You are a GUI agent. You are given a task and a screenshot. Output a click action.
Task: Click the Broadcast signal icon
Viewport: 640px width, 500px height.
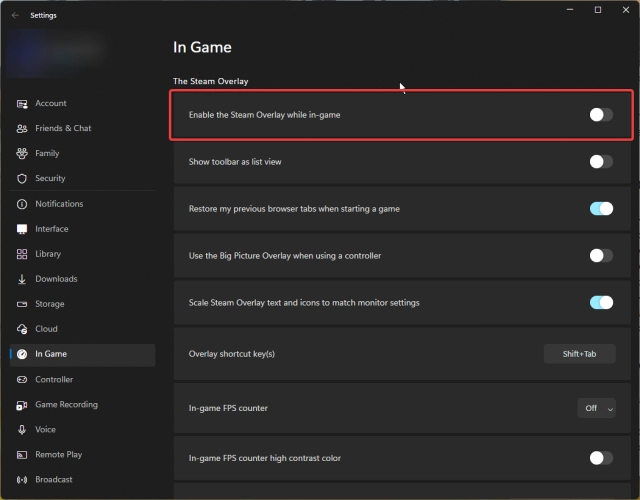click(x=22, y=480)
